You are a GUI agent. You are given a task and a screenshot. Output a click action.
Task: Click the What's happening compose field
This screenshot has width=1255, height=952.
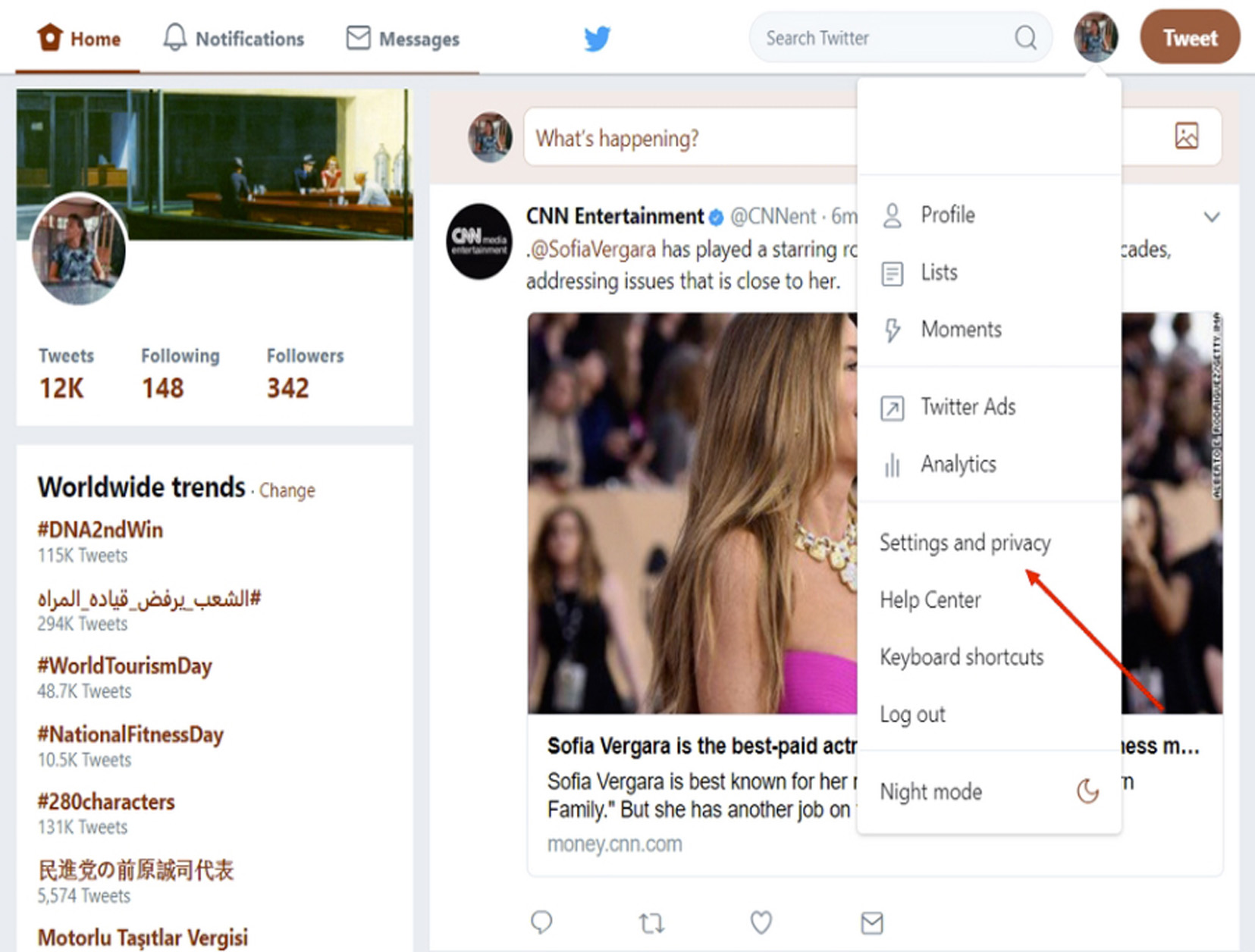(872, 137)
